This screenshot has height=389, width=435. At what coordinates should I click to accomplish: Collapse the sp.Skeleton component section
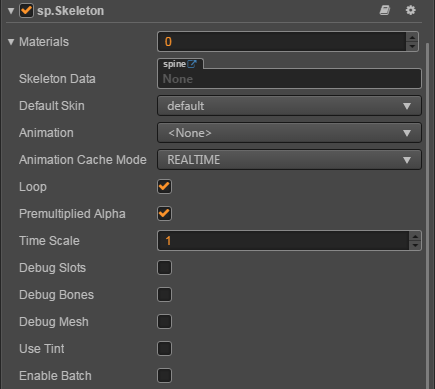coord(11,11)
